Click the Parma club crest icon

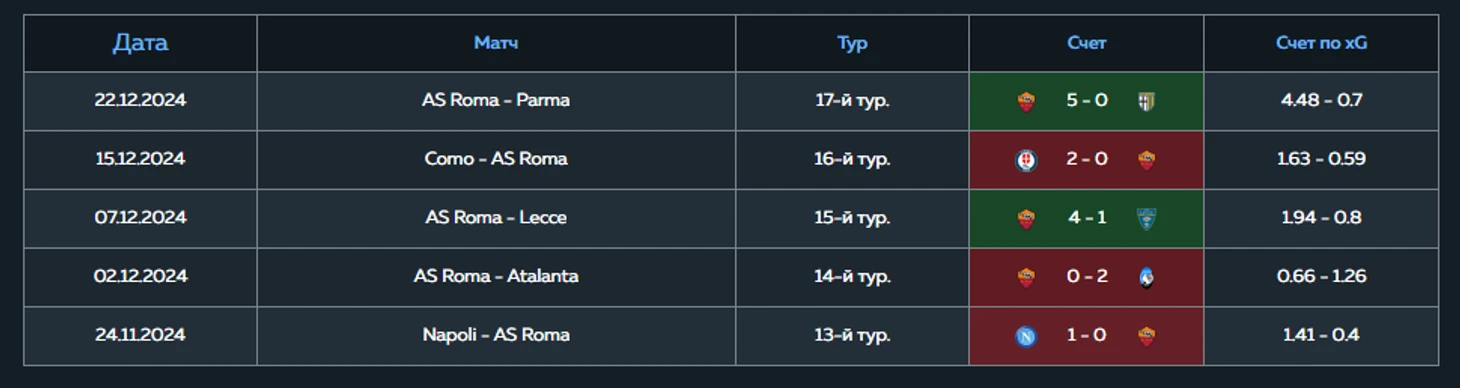(x=1146, y=101)
